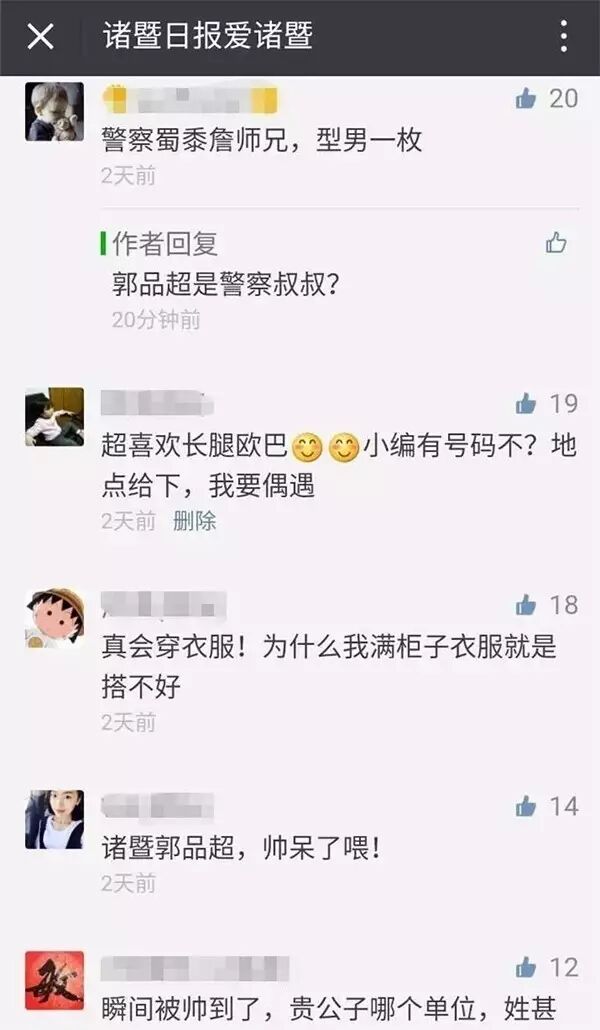This screenshot has width=600, height=1030.
Task: Select the page title 诸暨日报爱诸暨
Action: 208,36
